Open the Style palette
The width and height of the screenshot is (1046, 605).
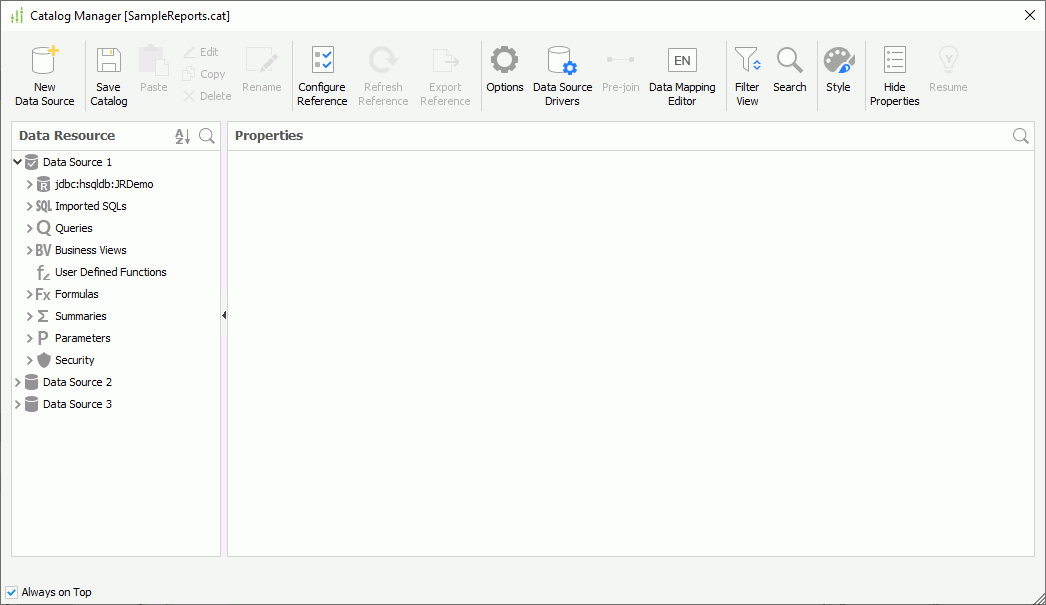point(839,61)
